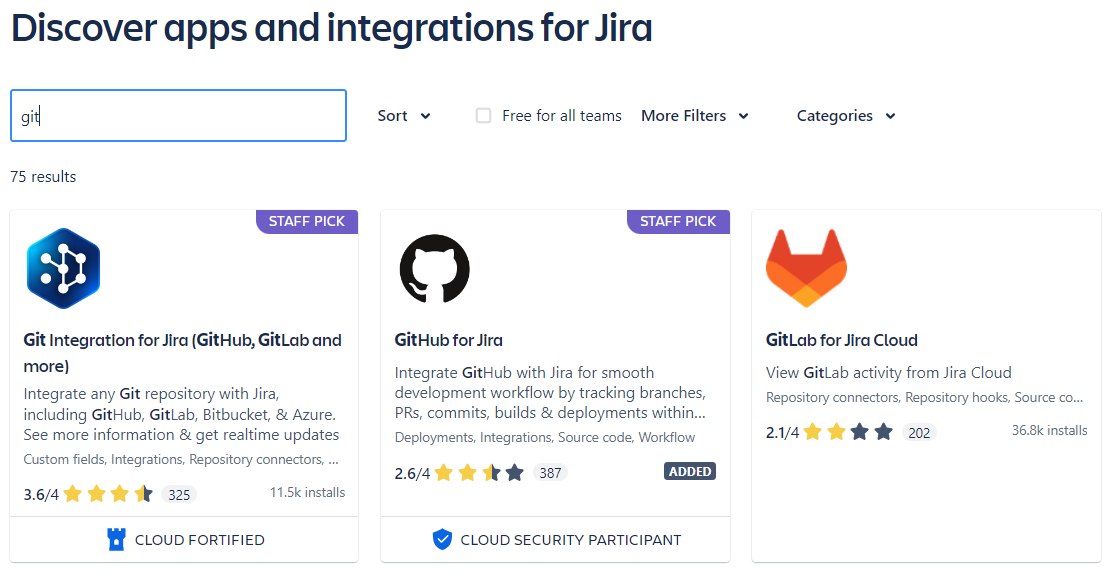Click the '11.5k installs' text
This screenshot has height=575, width=1117.
click(307, 492)
